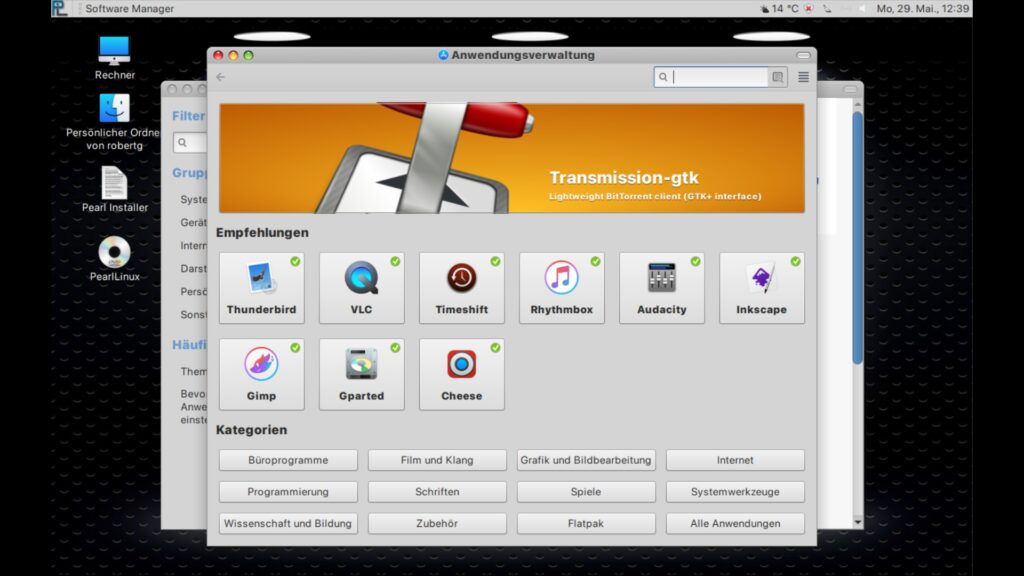Click the pill button at title bar right
The height and width of the screenshot is (576, 1024).
point(803,56)
